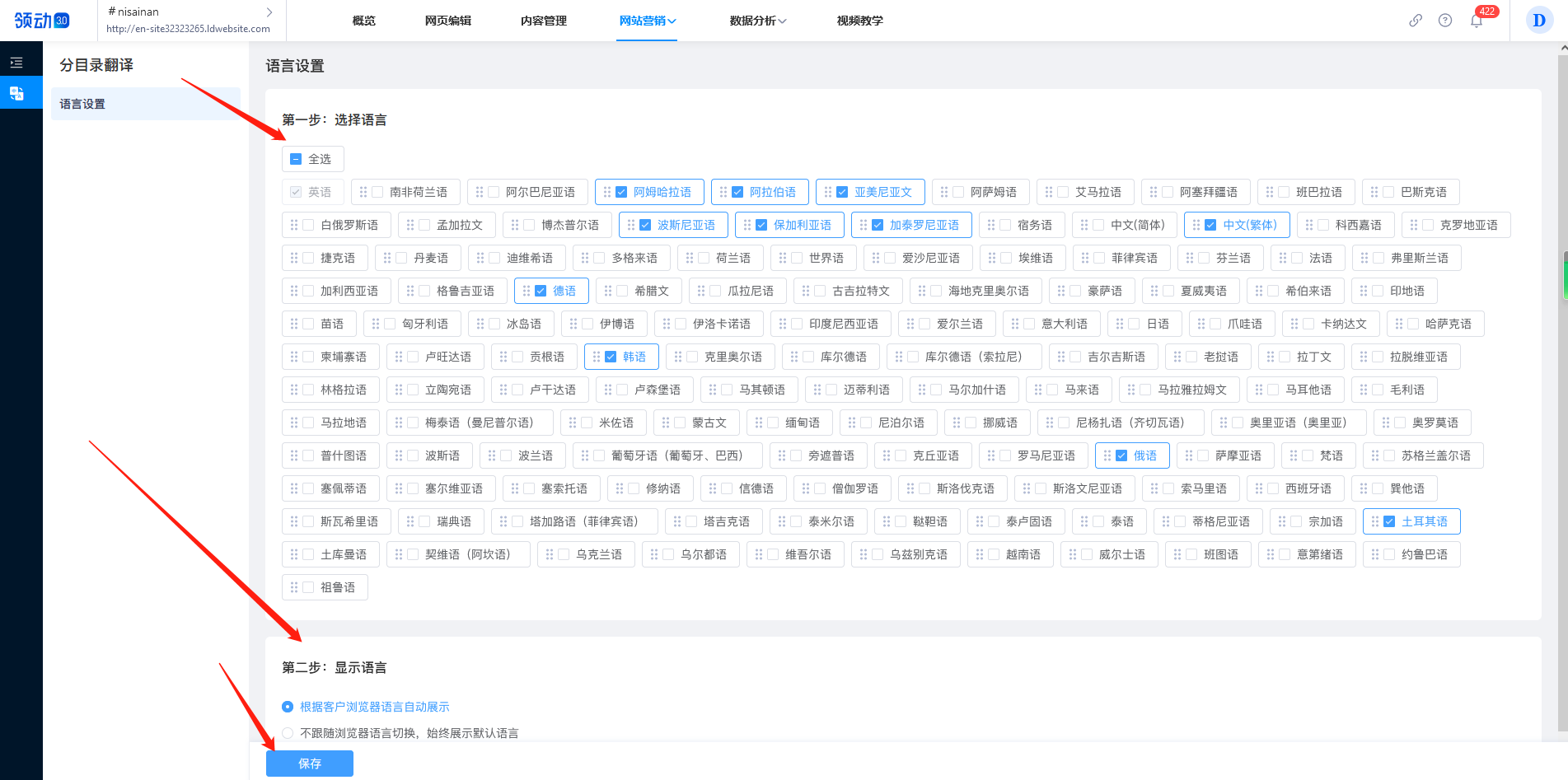Open the 视频教学 menu item
The height and width of the screenshot is (780, 1568).
[x=859, y=21]
